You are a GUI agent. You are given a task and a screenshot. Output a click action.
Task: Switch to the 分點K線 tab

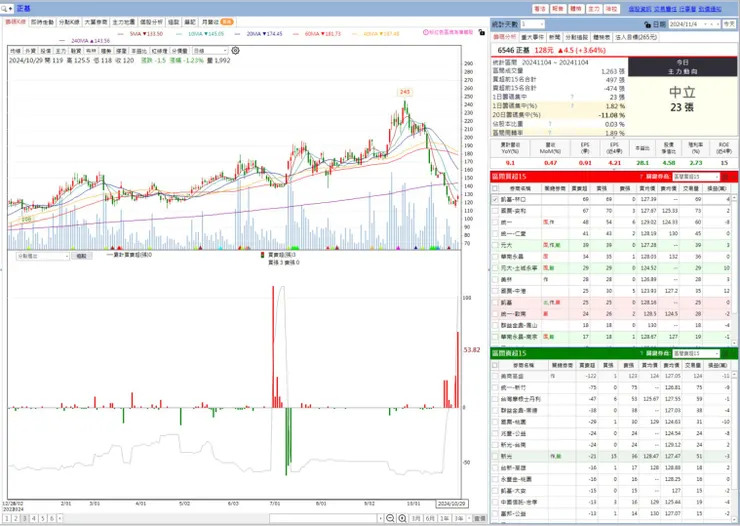(x=69, y=22)
